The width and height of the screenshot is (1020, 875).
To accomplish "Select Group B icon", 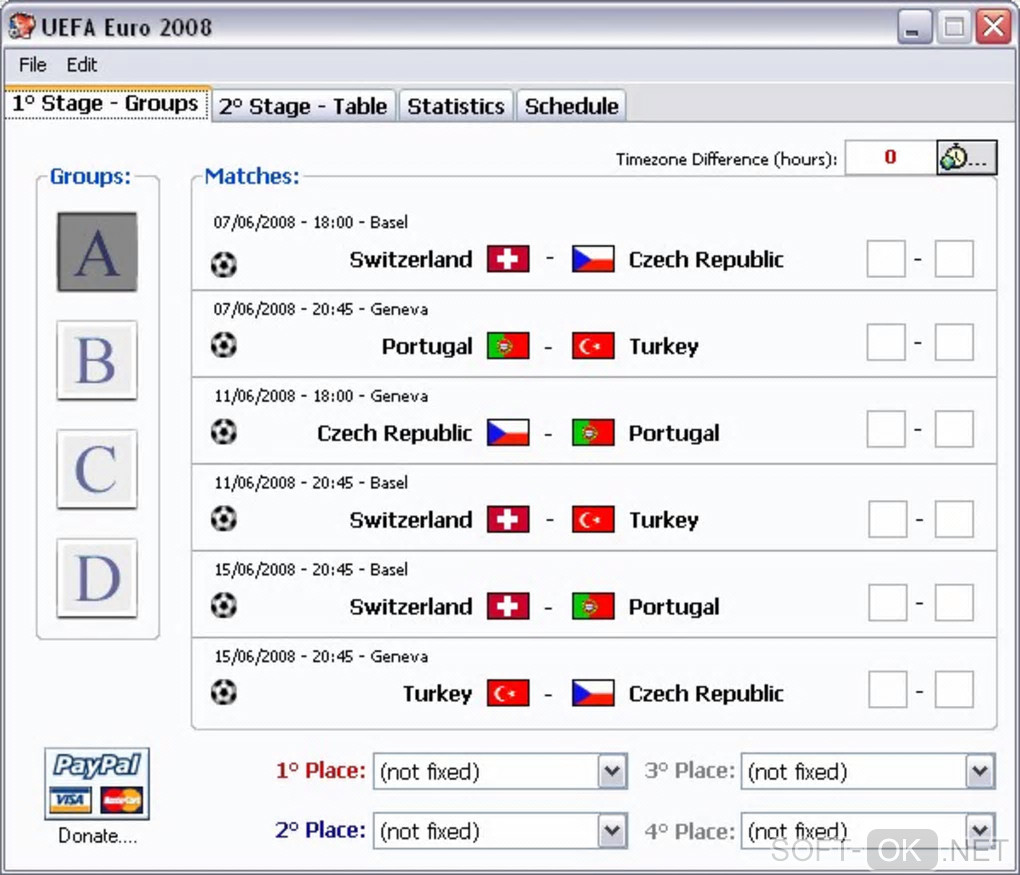I will [97, 360].
